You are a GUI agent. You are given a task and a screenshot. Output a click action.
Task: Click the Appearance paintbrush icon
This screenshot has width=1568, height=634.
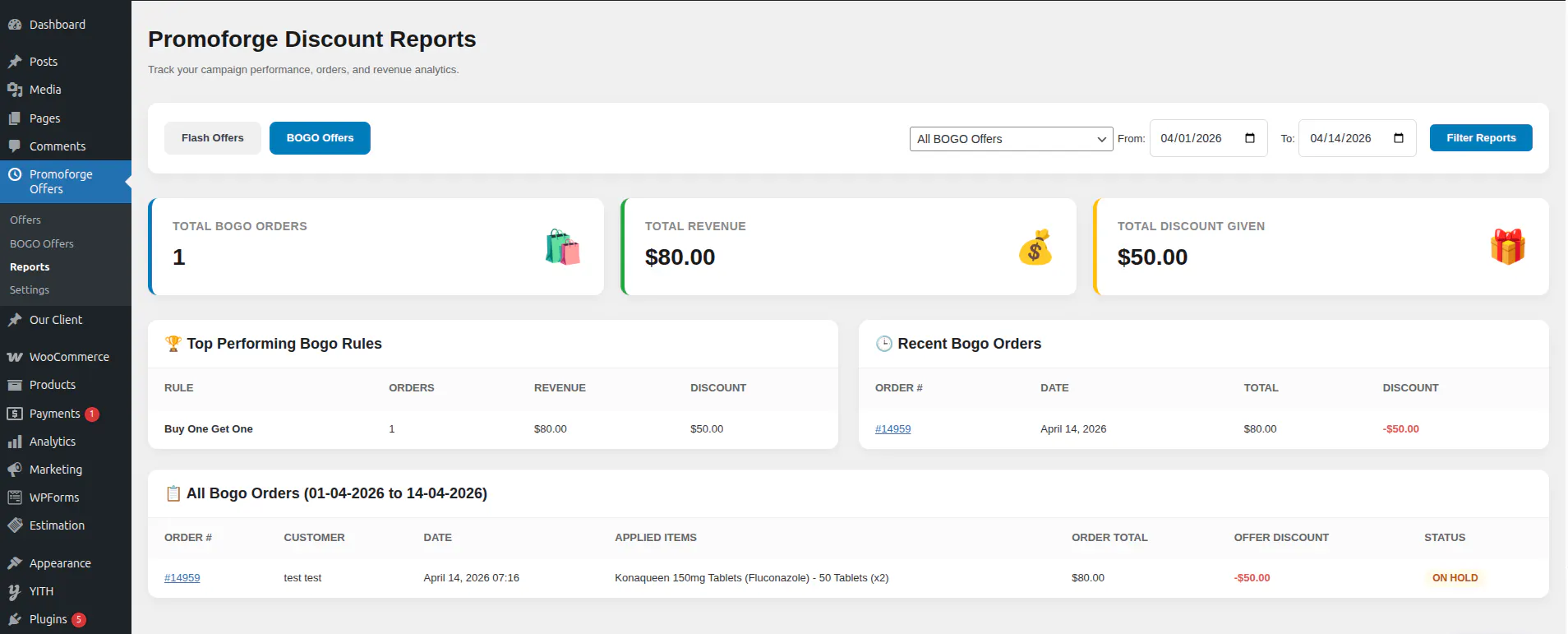click(x=15, y=563)
